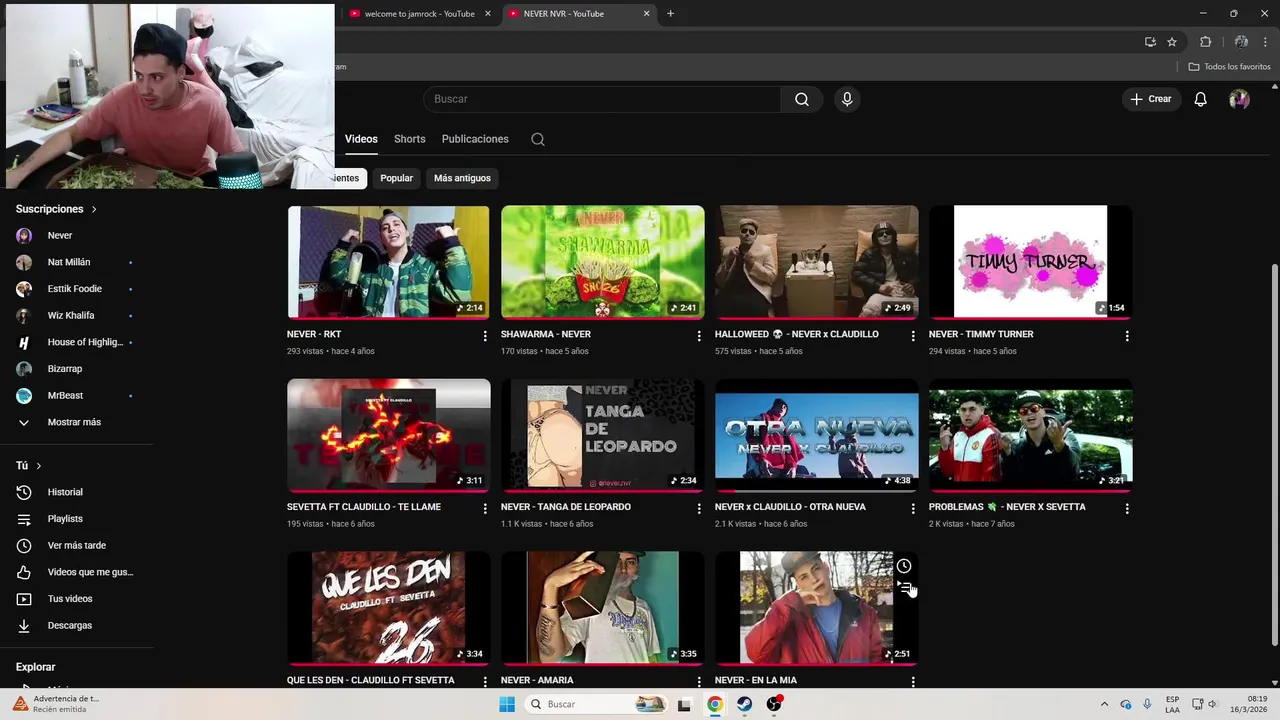Screen dimensions: 1280x720
Task: Click the page vertical scrollbar
Action: coord(1273,455)
